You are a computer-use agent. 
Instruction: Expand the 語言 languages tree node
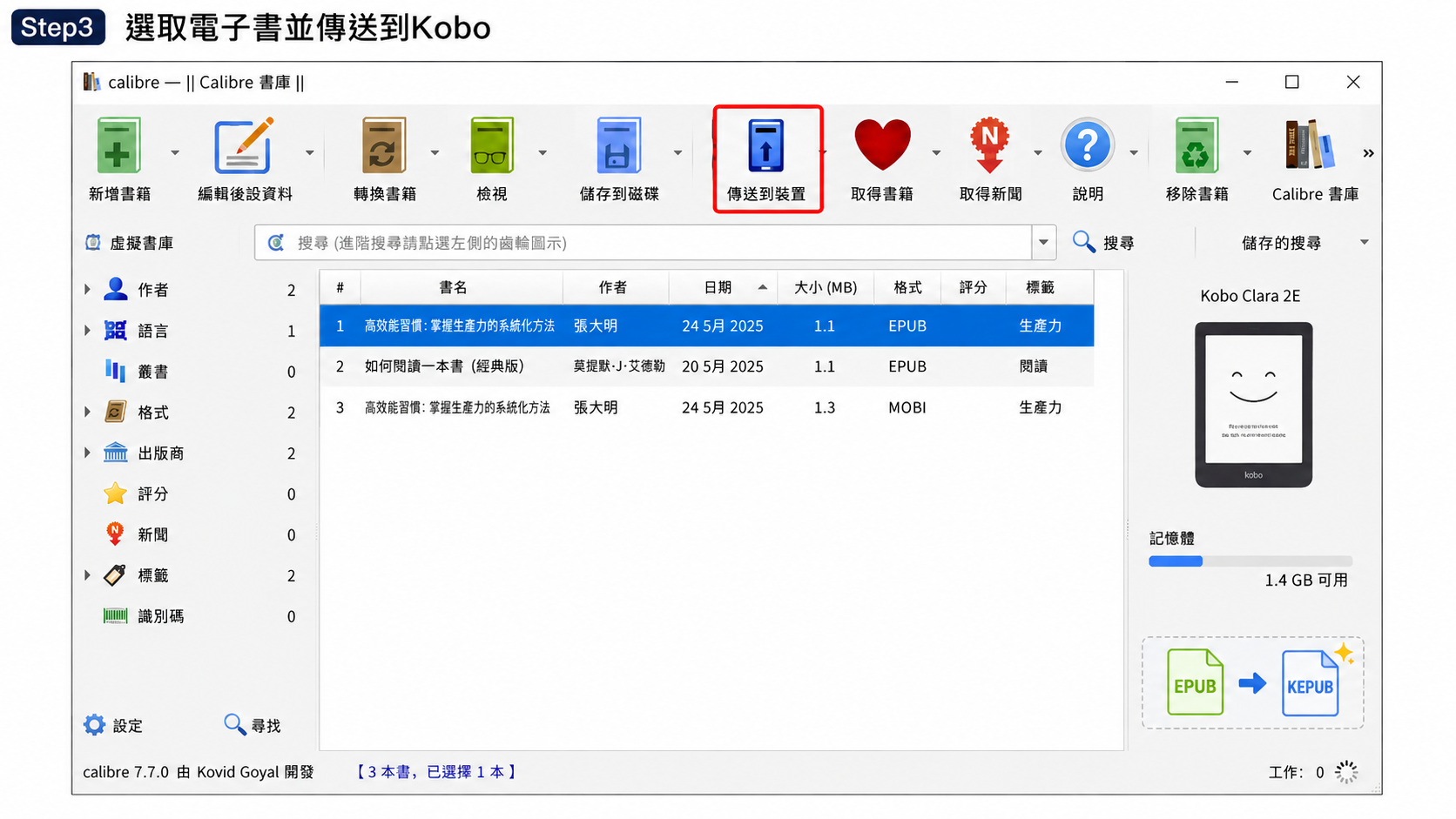coord(87,330)
